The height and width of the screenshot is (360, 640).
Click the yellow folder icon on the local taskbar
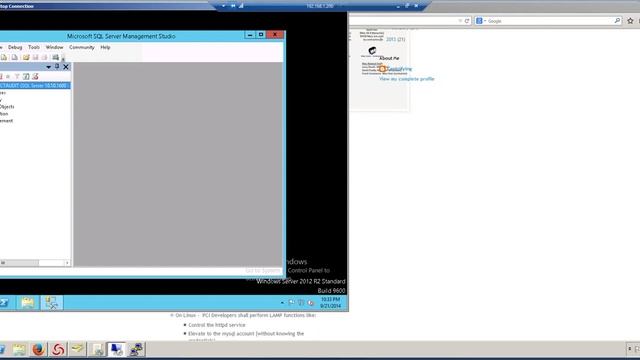[x=78, y=349]
